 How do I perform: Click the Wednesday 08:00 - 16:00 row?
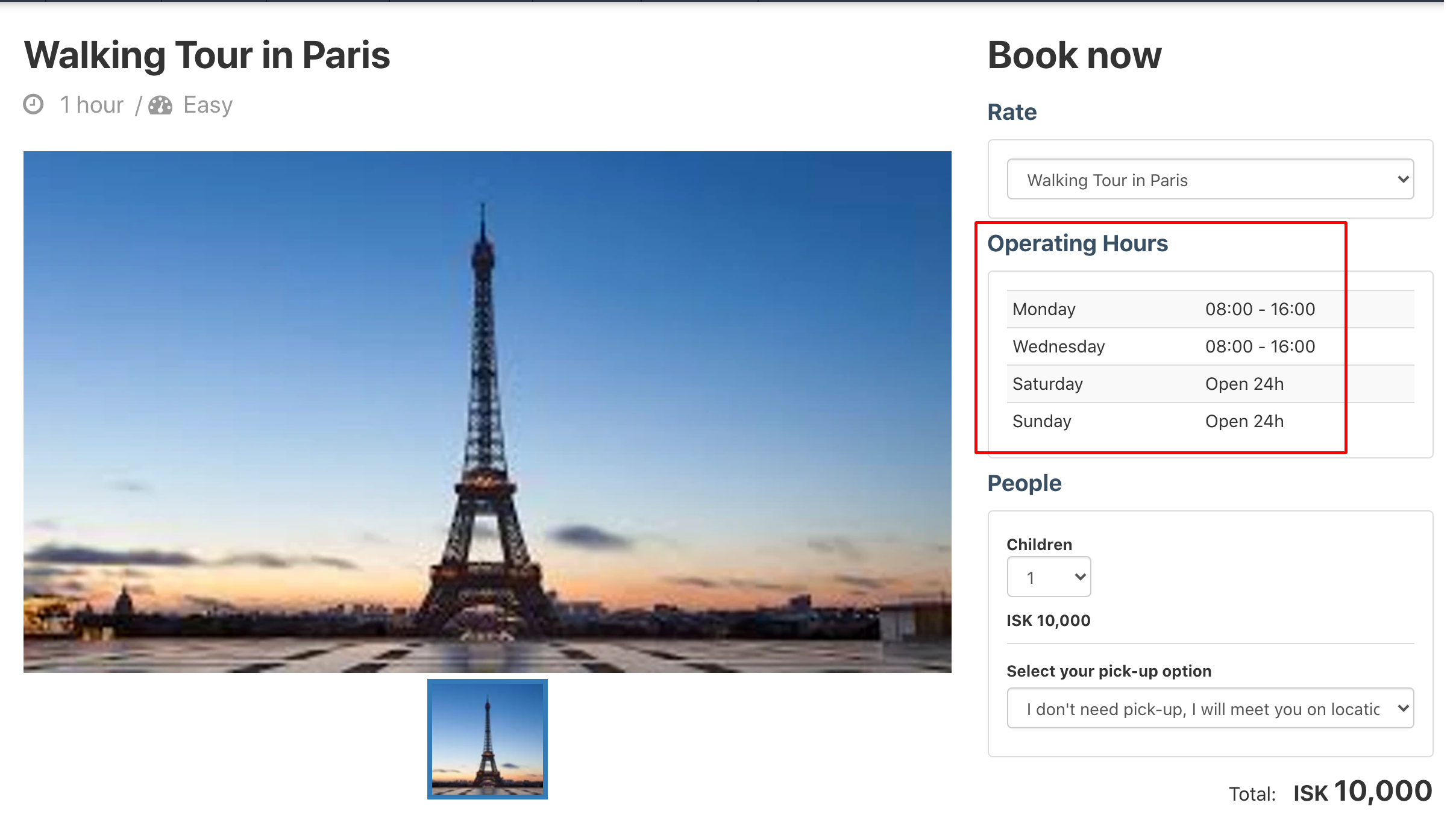[1210, 346]
